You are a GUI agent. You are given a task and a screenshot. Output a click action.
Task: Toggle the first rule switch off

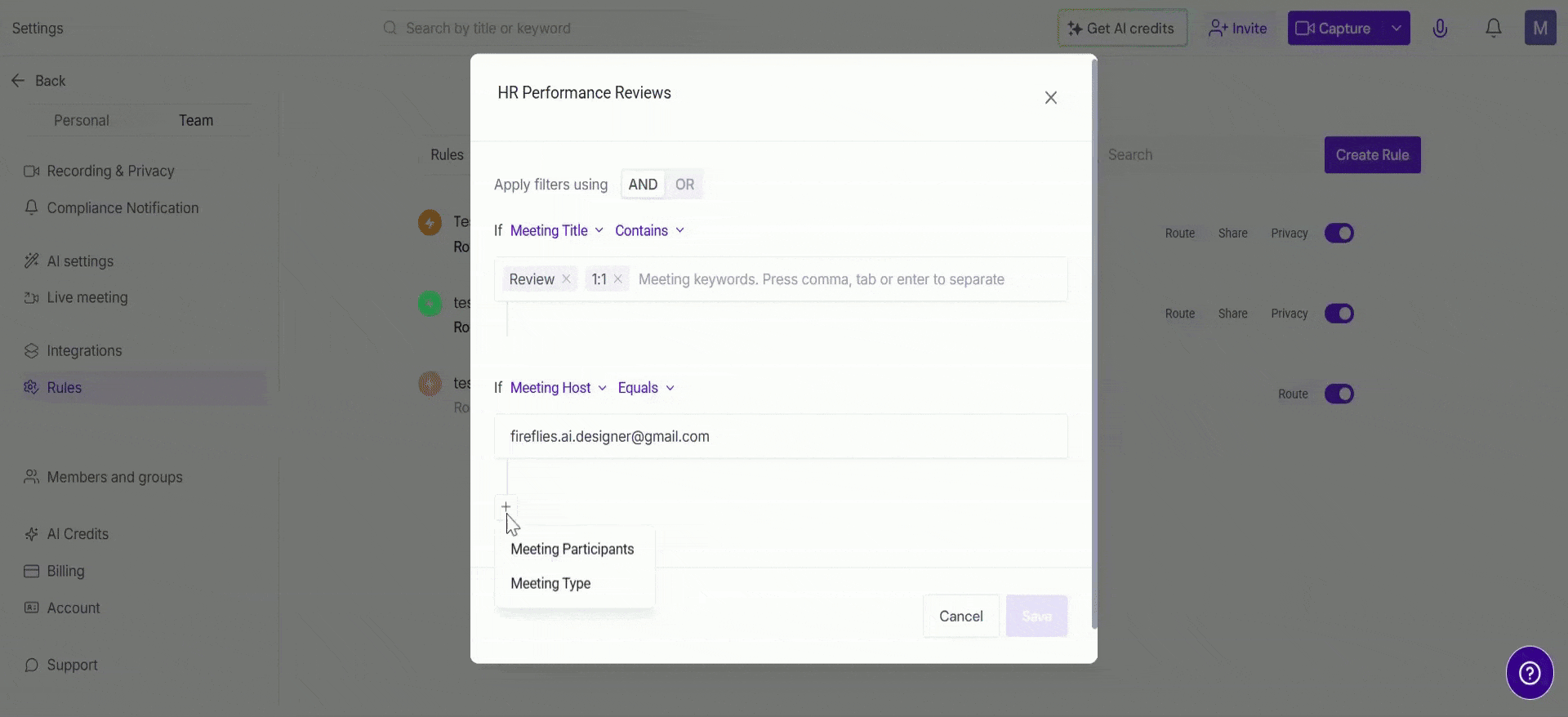click(1339, 234)
